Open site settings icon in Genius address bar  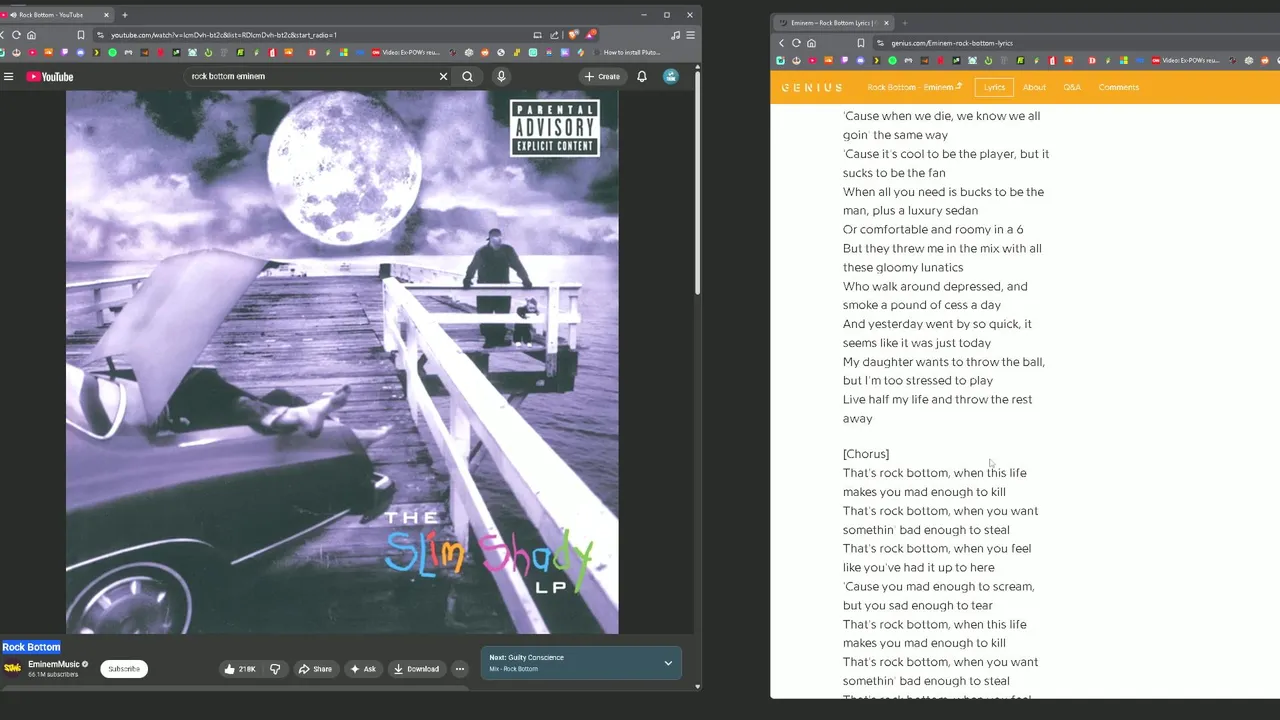pos(880,43)
